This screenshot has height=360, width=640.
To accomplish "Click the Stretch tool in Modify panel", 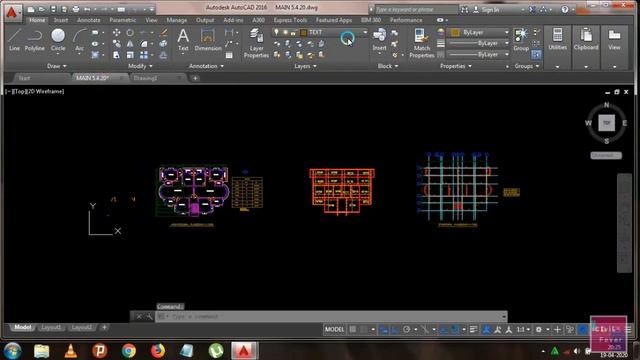I will pos(116,55).
